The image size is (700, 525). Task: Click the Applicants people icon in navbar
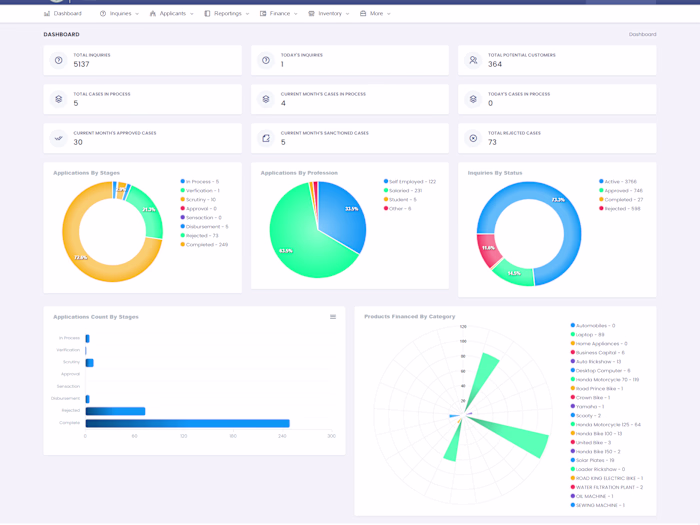point(153,13)
